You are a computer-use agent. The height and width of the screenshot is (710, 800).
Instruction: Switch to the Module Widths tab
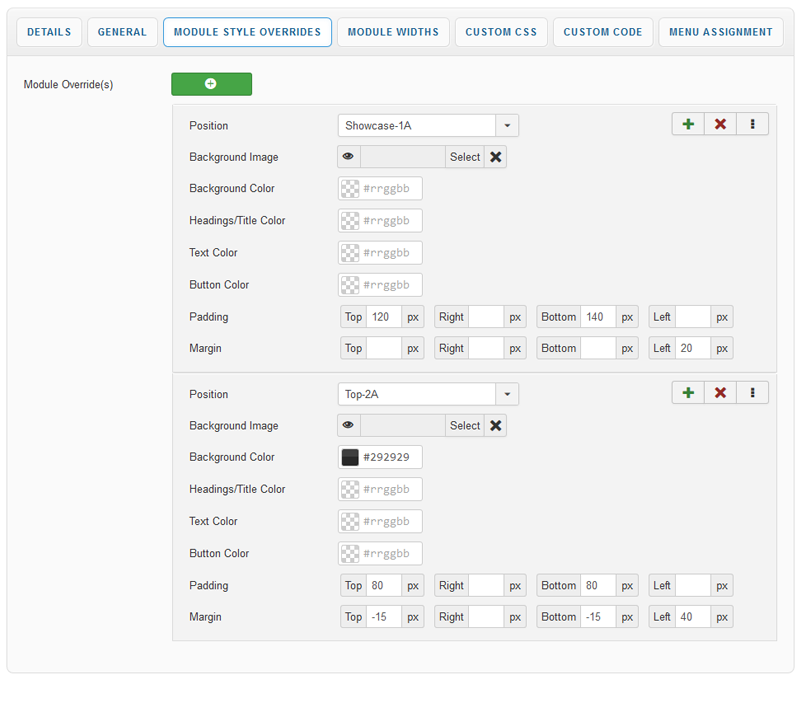click(x=393, y=32)
